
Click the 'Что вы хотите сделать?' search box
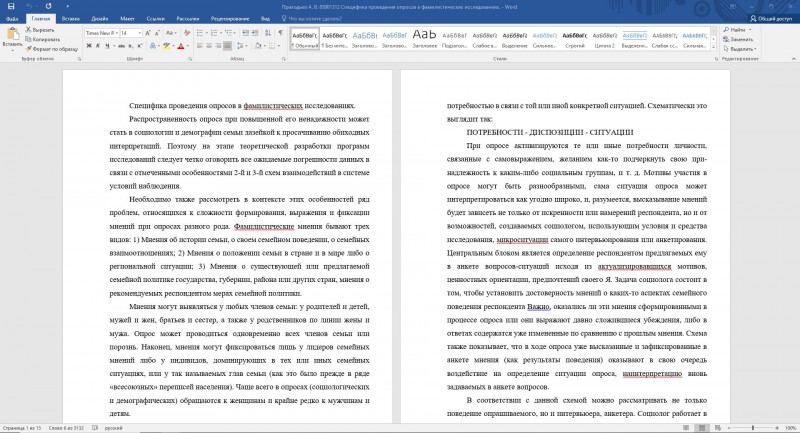311,19
